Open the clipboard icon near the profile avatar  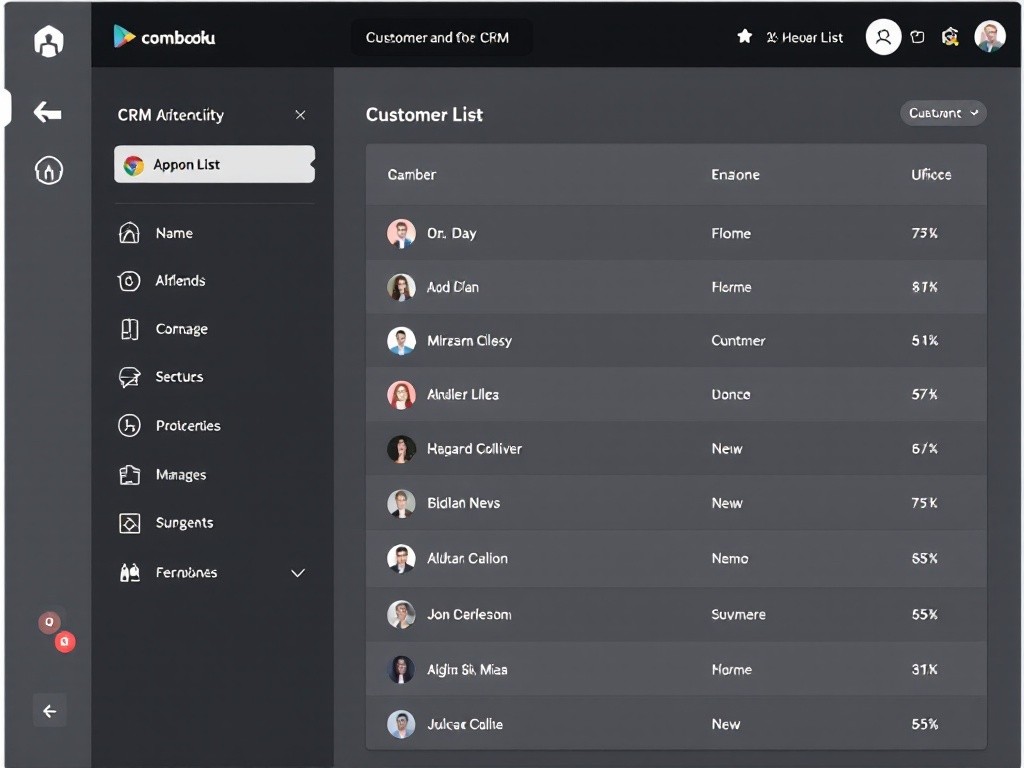click(x=918, y=36)
